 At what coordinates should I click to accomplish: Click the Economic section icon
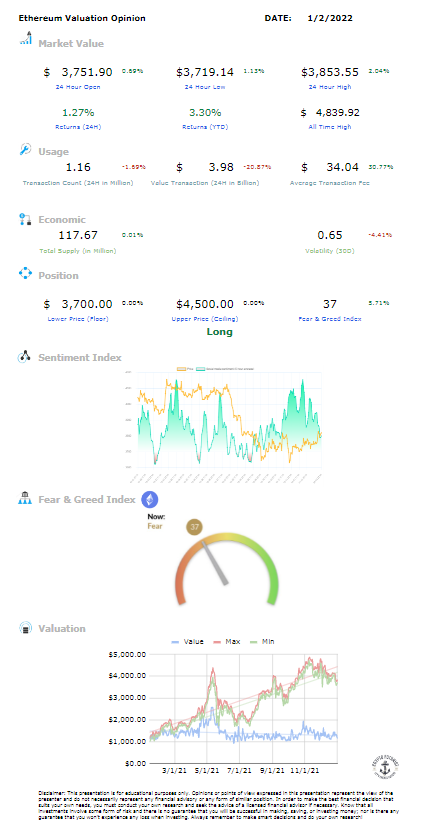tap(26, 219)
